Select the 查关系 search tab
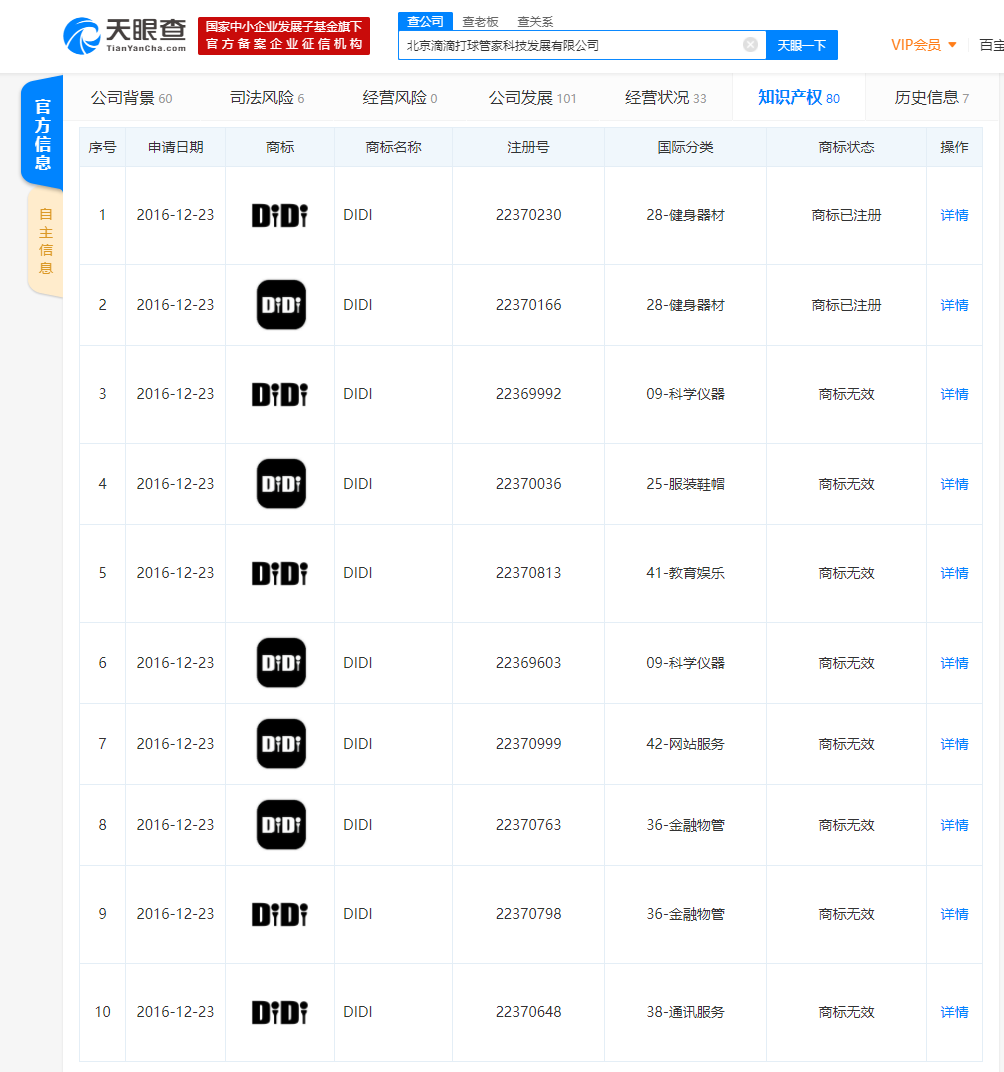Viewport: 1004px width, 1072px height. (535, 22)
